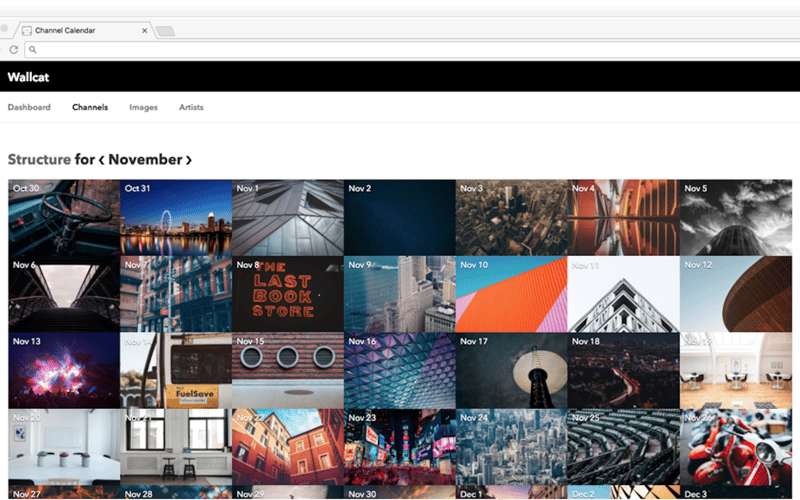Open the Nov 3 aerial city image
Viewport: 800px width, 500px height.
point(511,217)
